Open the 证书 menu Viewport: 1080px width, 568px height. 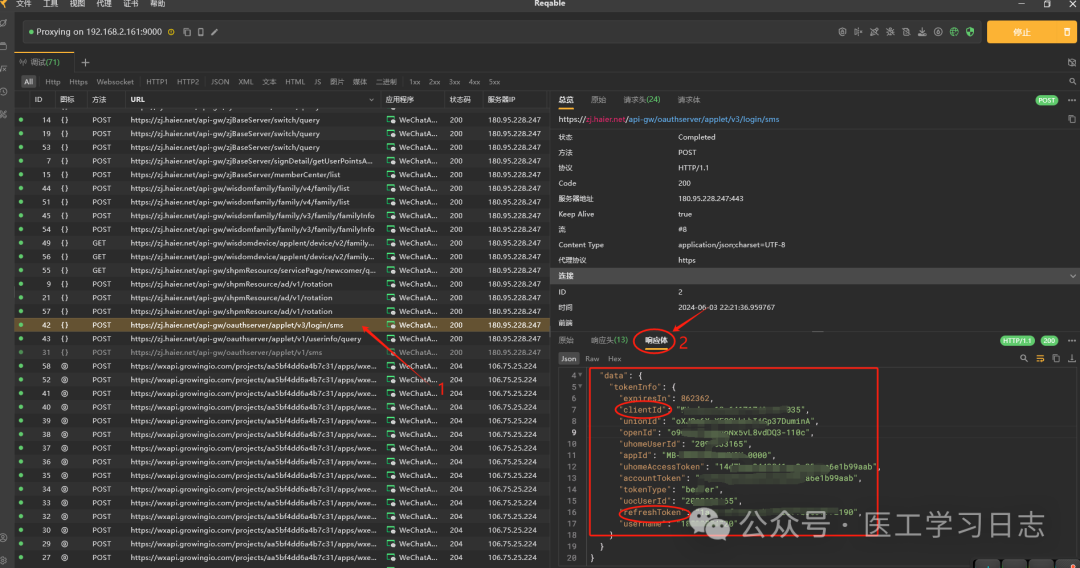(x=131, y=4)
